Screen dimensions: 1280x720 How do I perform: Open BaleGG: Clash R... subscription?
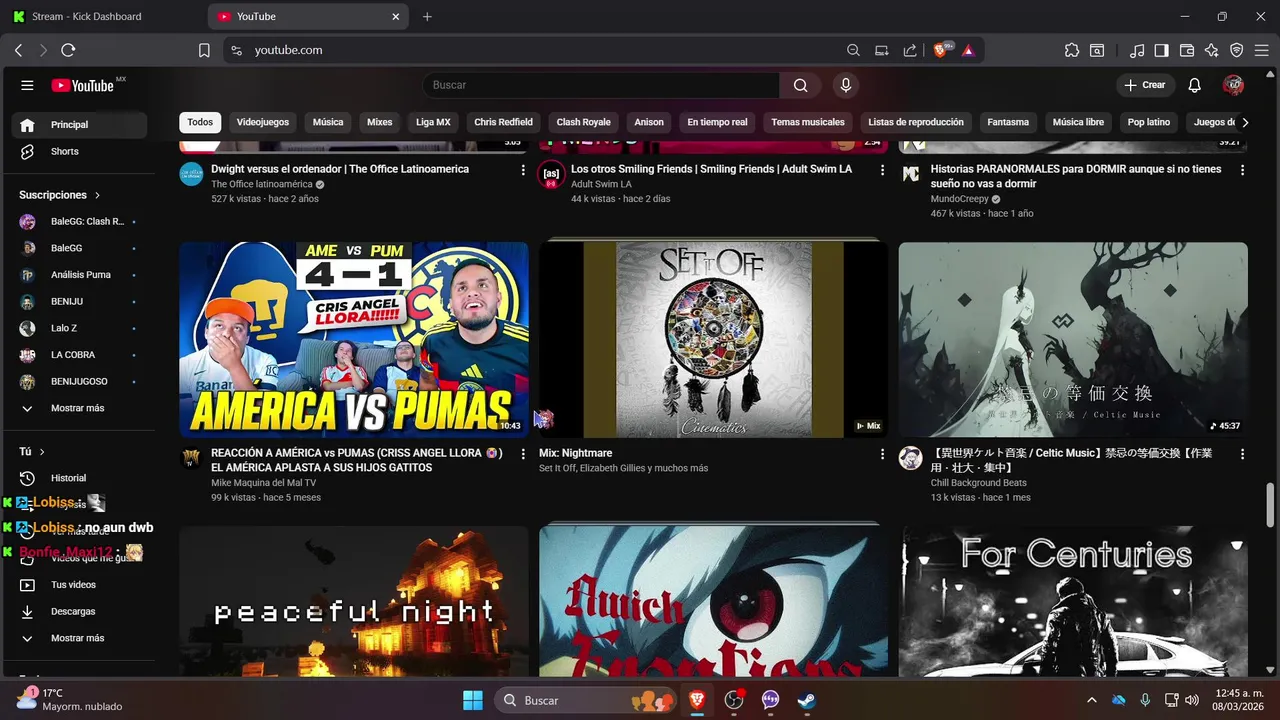click(x=79, y=221)
